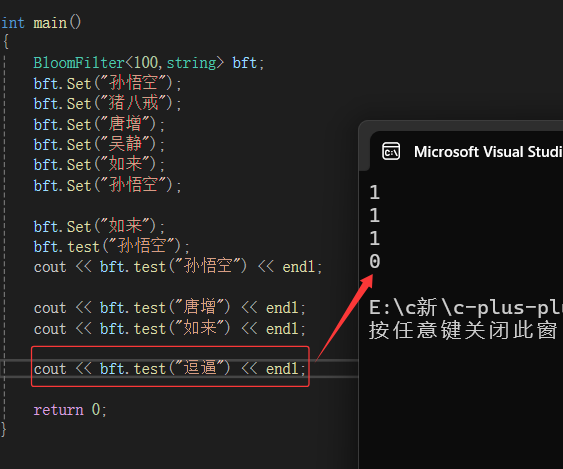
Task: Click the cout line testing "孙悟空"
Action: point(178,267)
